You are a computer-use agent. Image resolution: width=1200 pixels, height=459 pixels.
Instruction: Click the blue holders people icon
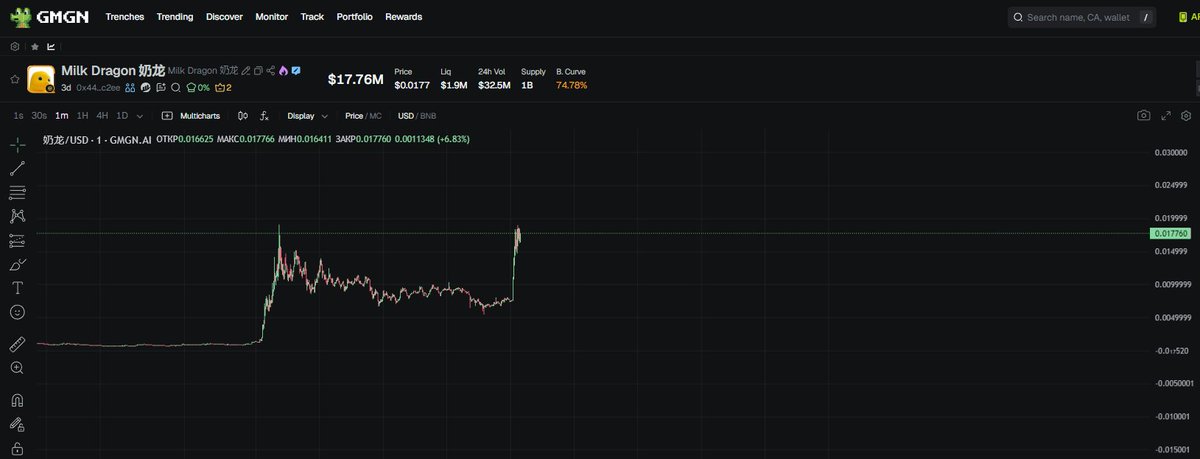(x=130, y=88)
